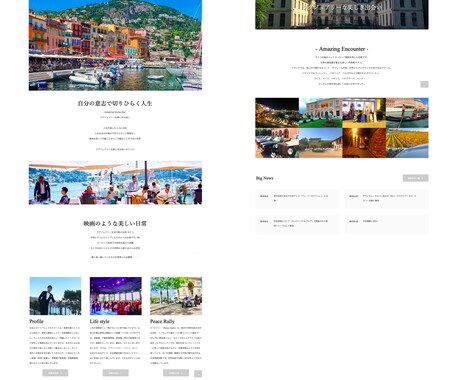Open the night hillside town gallery photo

(277, 113)
